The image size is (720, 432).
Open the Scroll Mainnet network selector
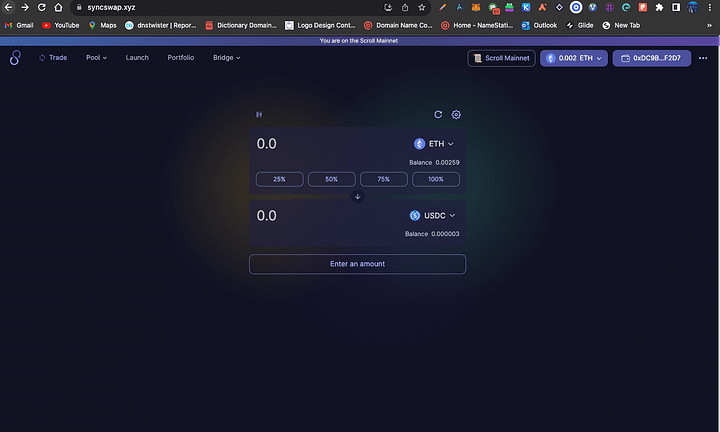pyautogui.click(x=501, y=58)
